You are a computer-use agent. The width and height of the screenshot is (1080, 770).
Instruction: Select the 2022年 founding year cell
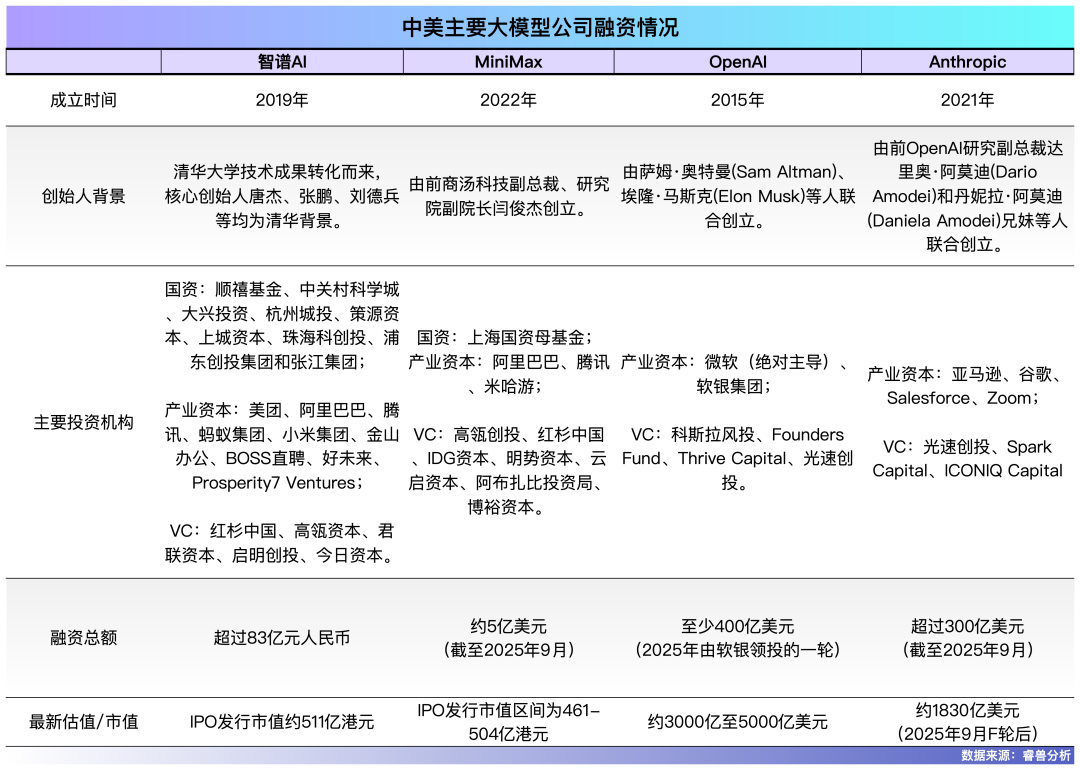tap(508, 100)
